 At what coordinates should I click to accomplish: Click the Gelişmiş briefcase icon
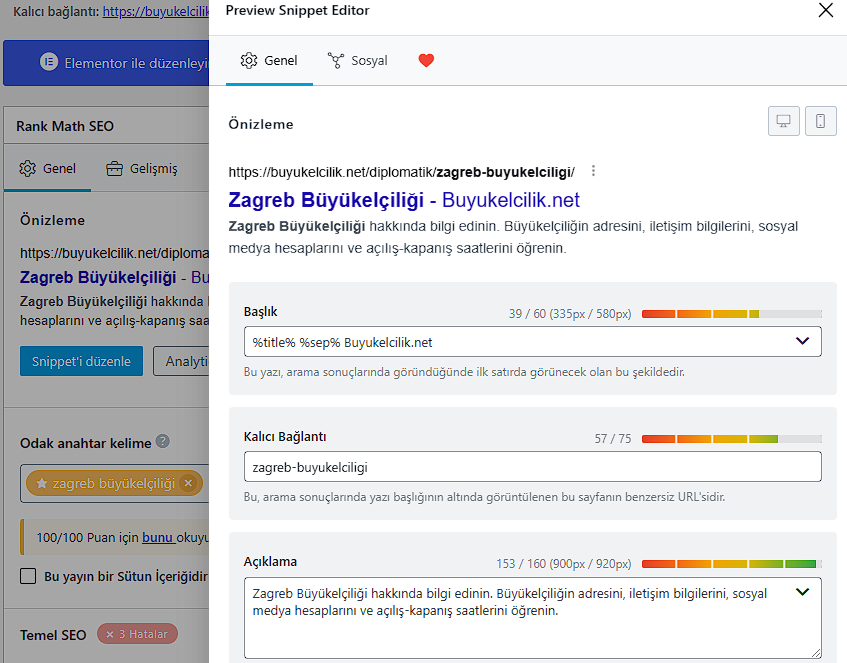pyautogui.click(x=114, y=169)
